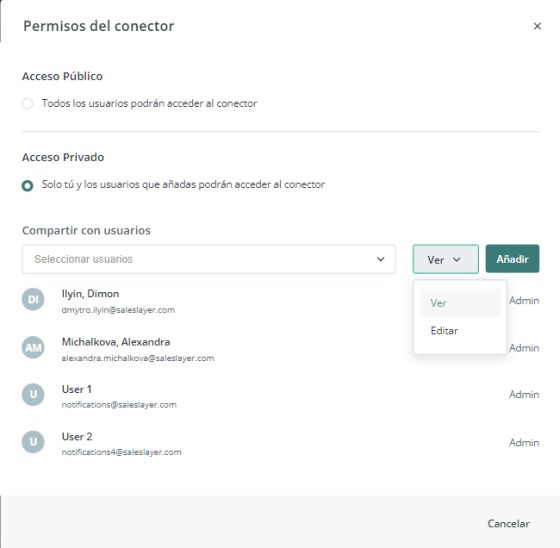This screenshot has height=548, width=560.
Task: Click the Cancelar button
Action: click(509, 524)
